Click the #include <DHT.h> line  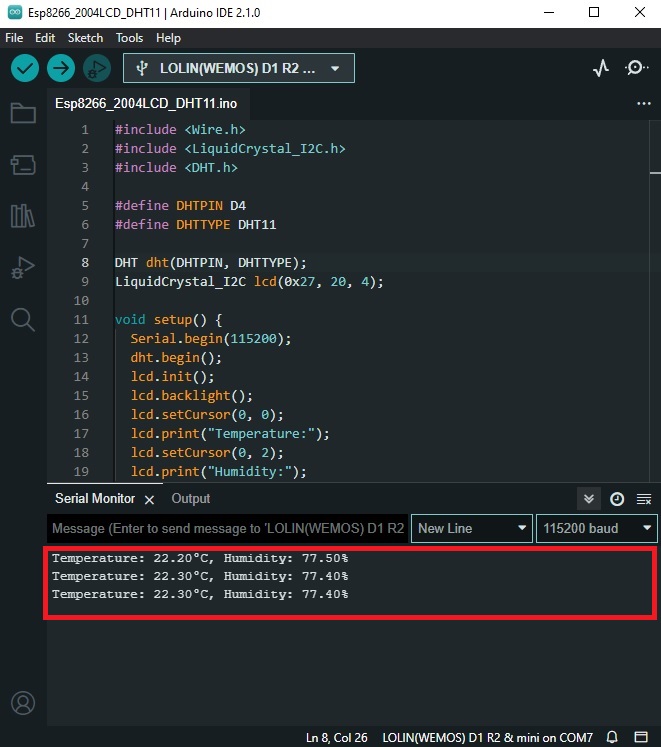(176, 168)
